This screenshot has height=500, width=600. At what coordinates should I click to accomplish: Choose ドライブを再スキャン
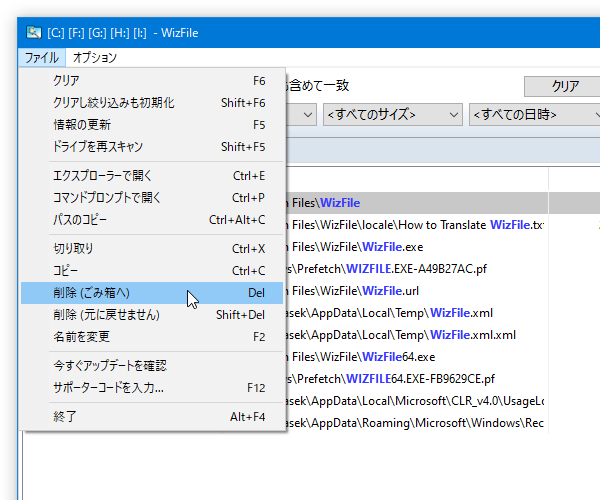152,147
